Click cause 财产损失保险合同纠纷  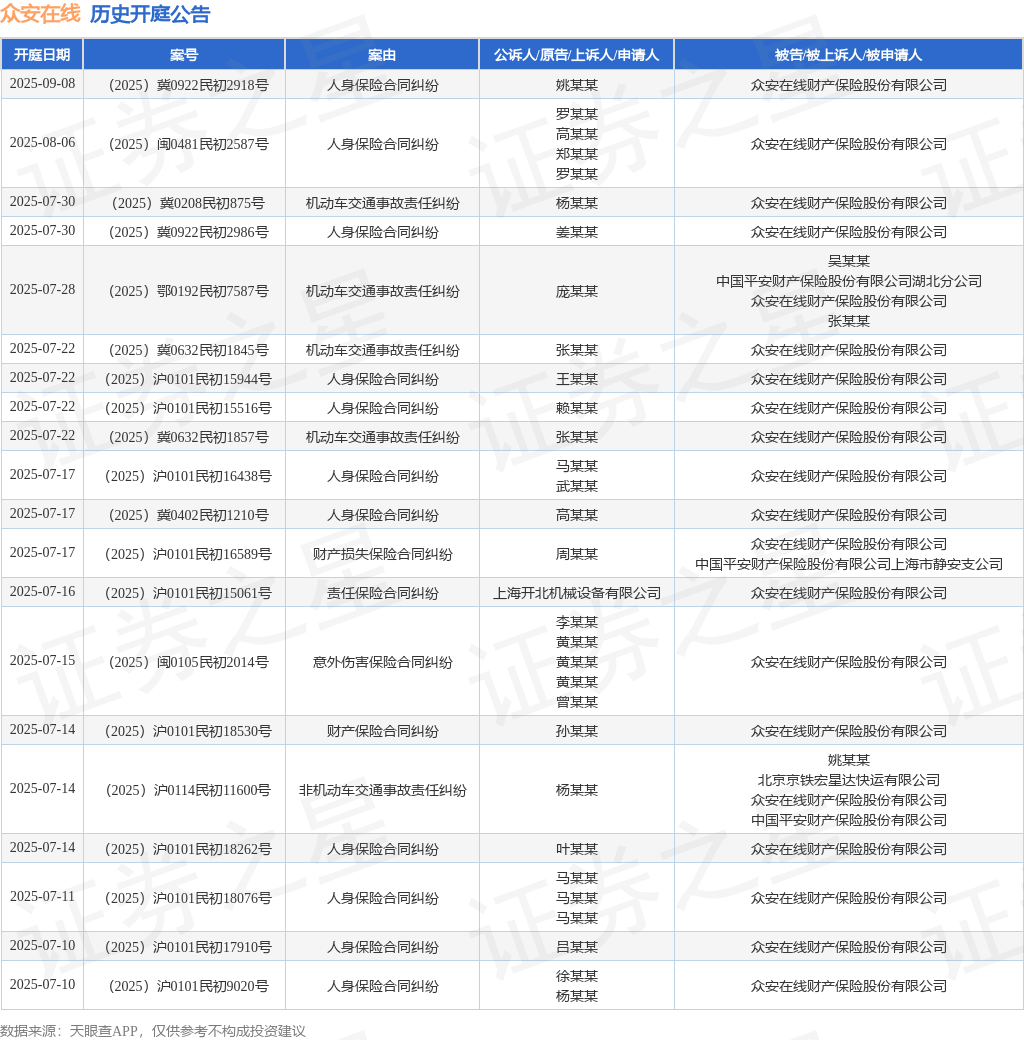383,554
